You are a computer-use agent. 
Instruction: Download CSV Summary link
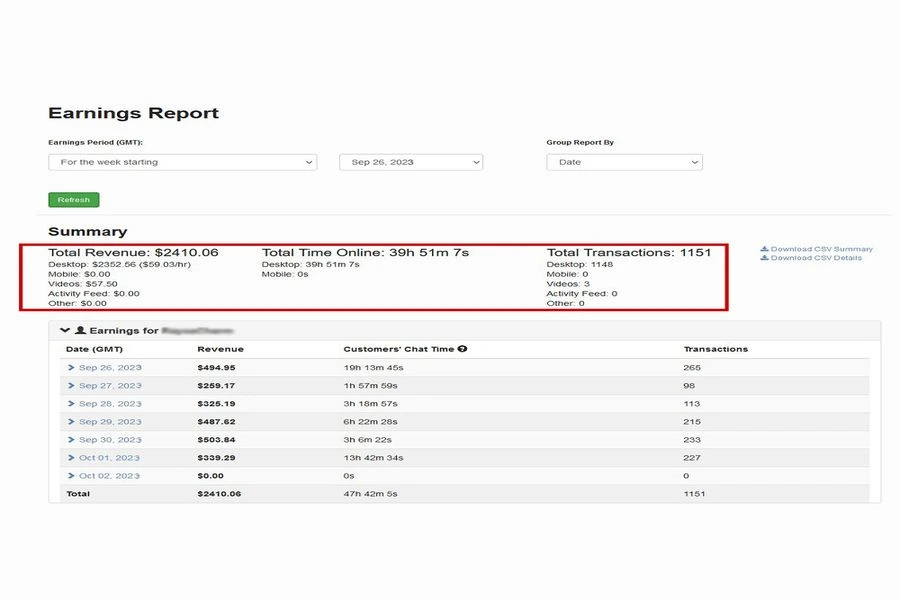[821, 249]
